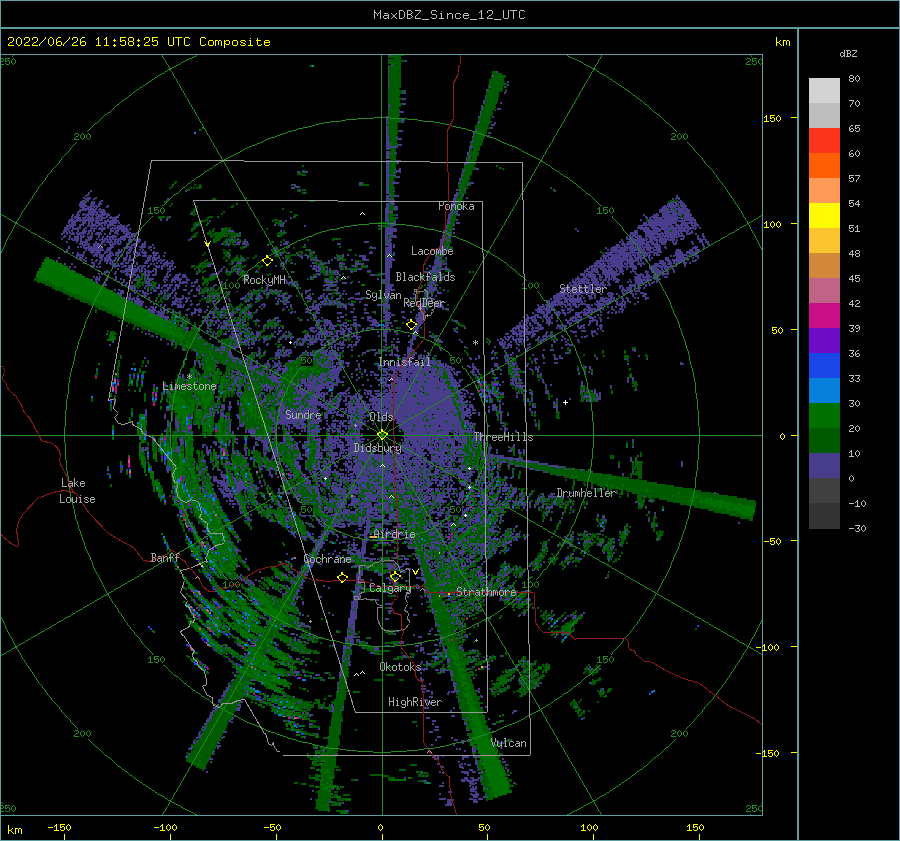Select the Calgary label
The image size is (900, 841).
point(390,588)
